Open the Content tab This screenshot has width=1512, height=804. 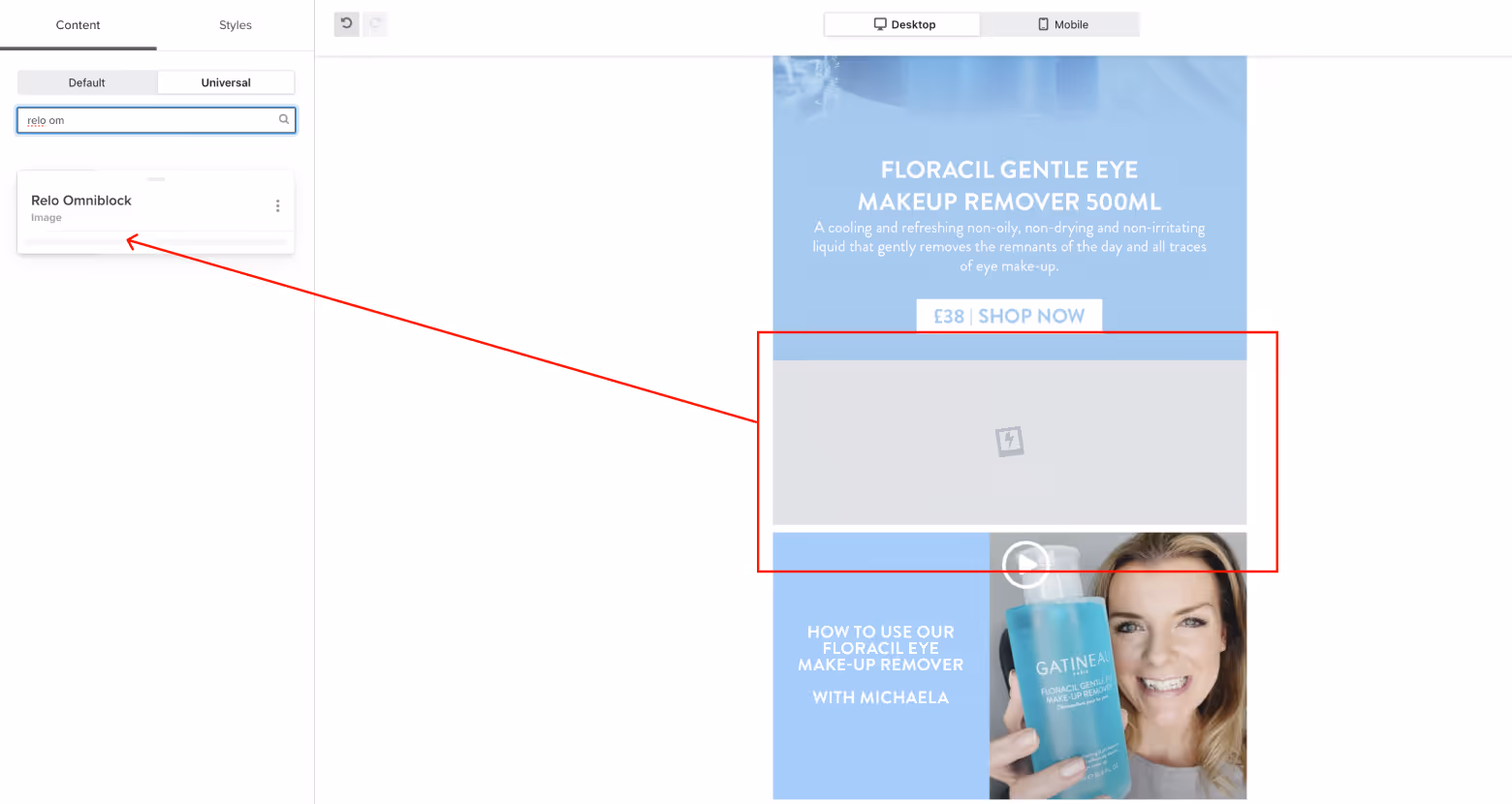coord(78,25)
